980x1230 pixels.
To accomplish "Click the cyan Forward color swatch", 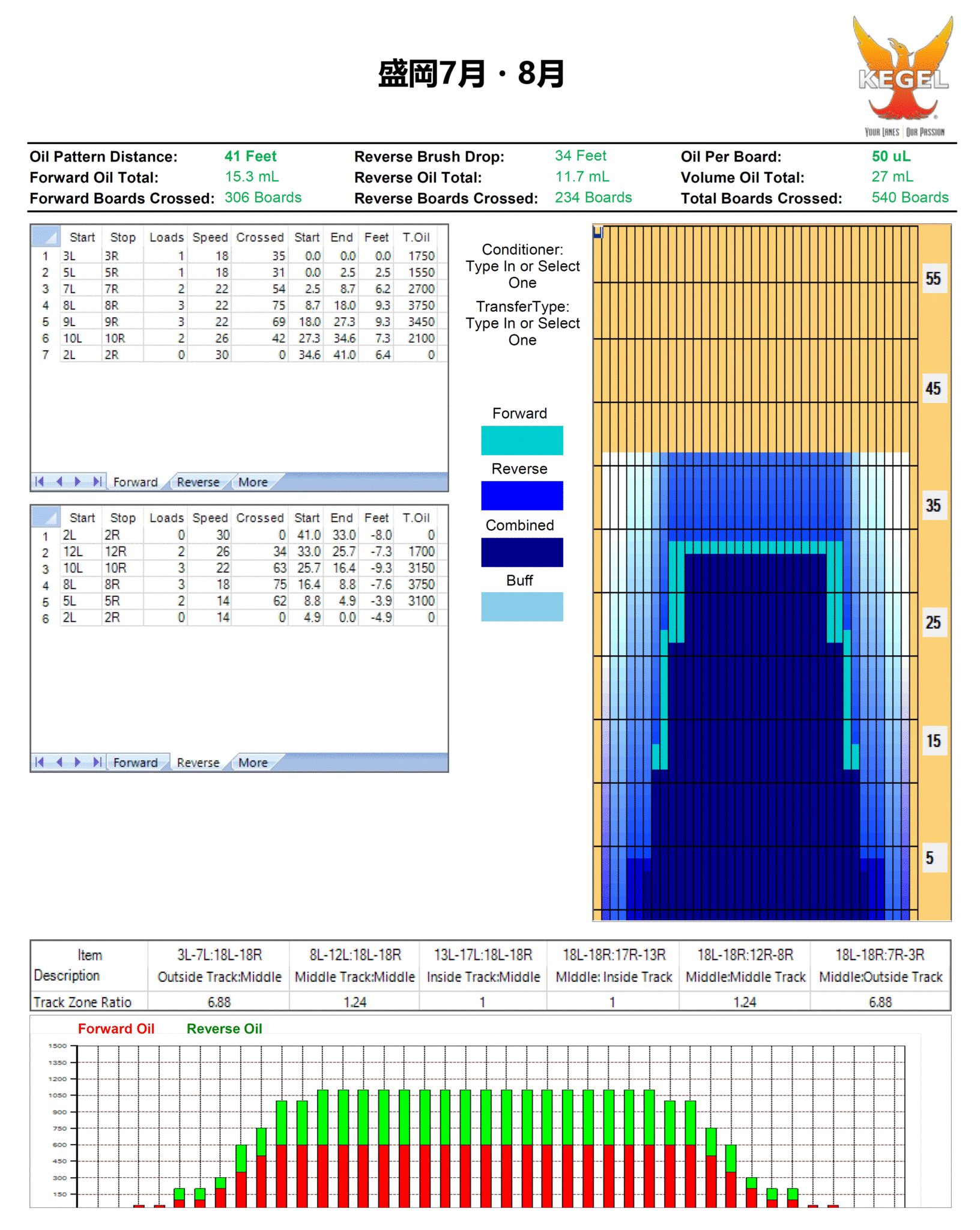I will coord(522,440).
